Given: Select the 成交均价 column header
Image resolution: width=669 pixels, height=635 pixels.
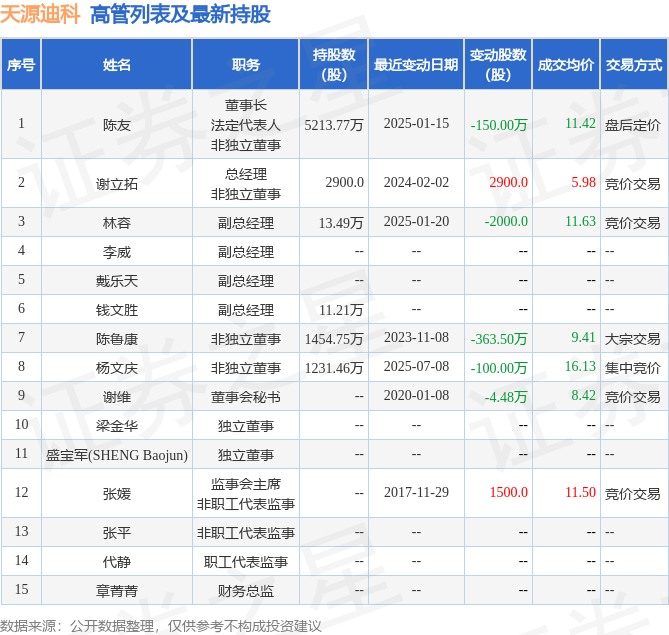Looking at the screenshot, I should click(566, 65).
